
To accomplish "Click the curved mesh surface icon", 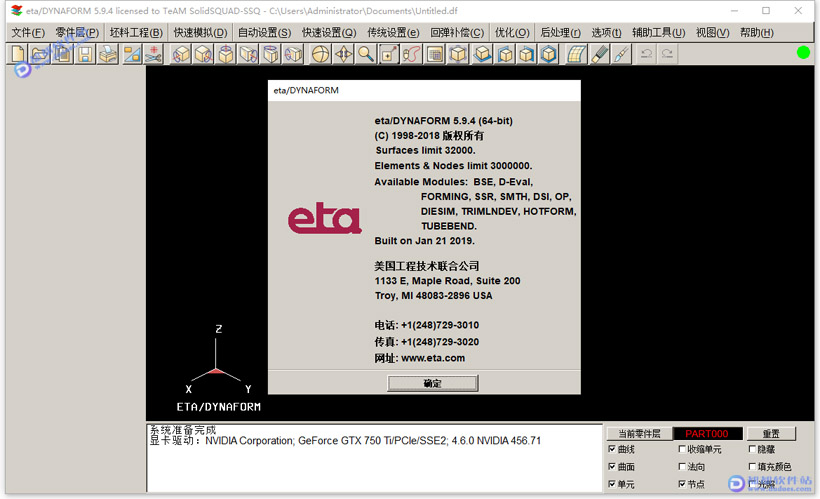I will (576, 54).
